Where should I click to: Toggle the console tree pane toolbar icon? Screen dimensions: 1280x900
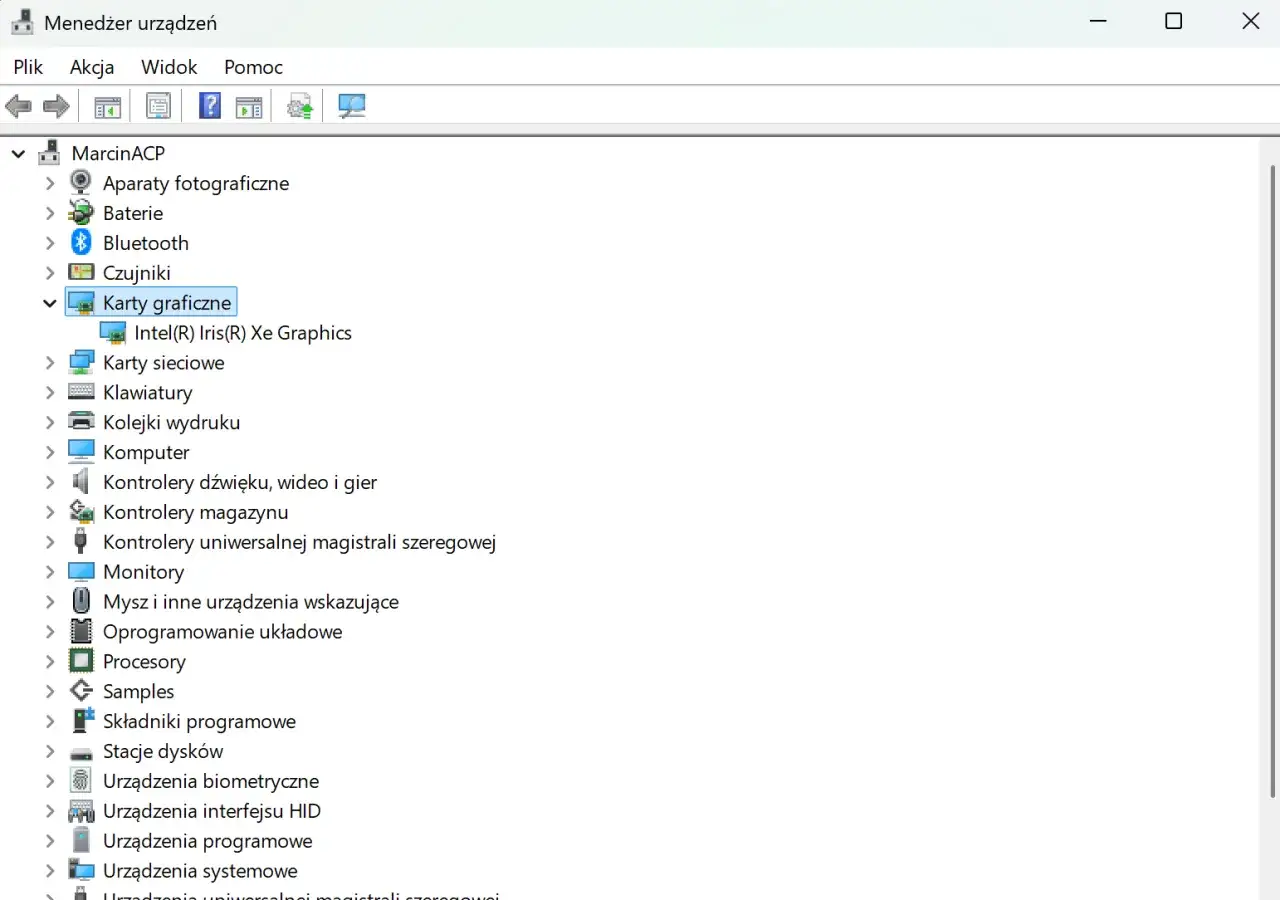[x=107, y=106]
